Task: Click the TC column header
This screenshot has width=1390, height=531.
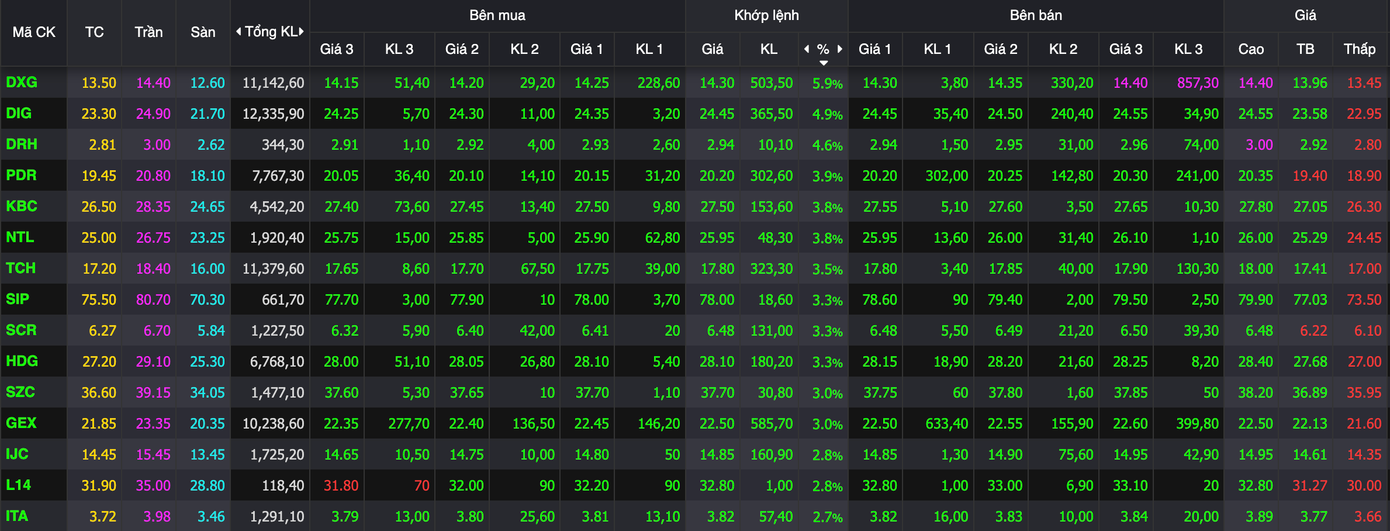Action: (94, 32)
